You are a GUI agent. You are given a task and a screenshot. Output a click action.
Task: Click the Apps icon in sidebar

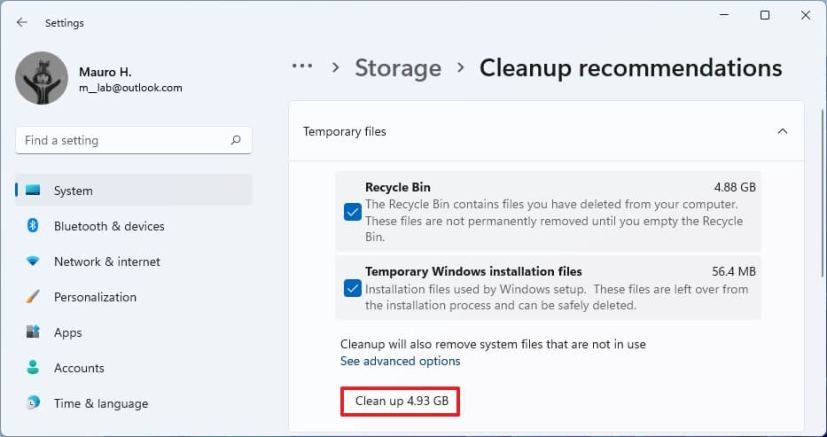33,332
